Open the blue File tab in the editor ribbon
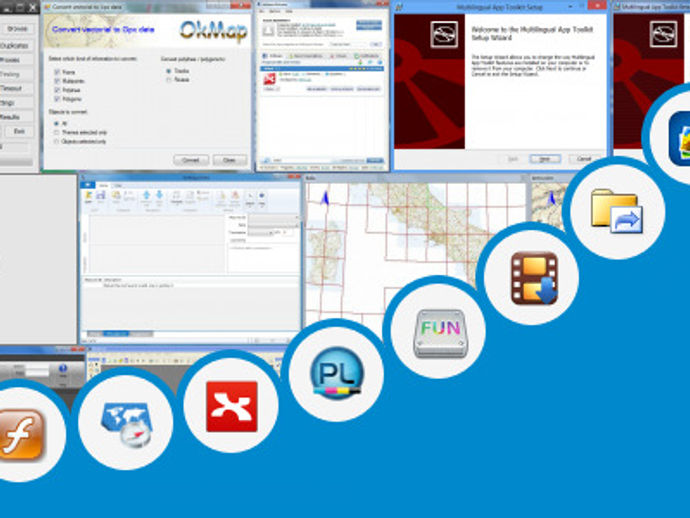The image size is (690, 518). 88,185
